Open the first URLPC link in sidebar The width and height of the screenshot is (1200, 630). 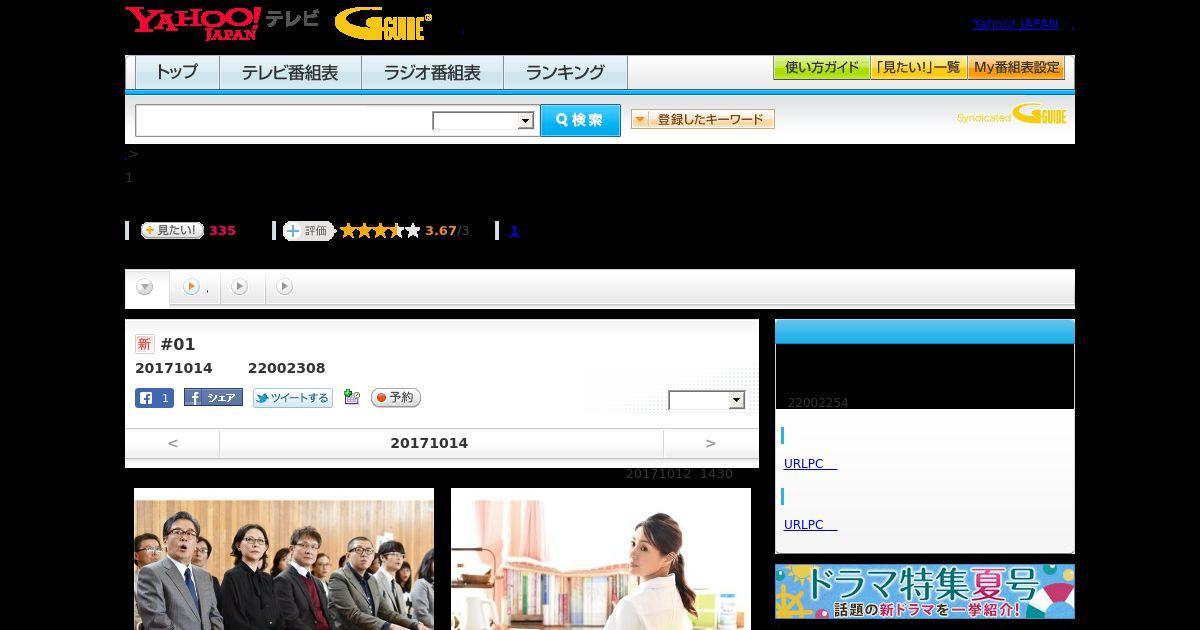tap(810, 464)
